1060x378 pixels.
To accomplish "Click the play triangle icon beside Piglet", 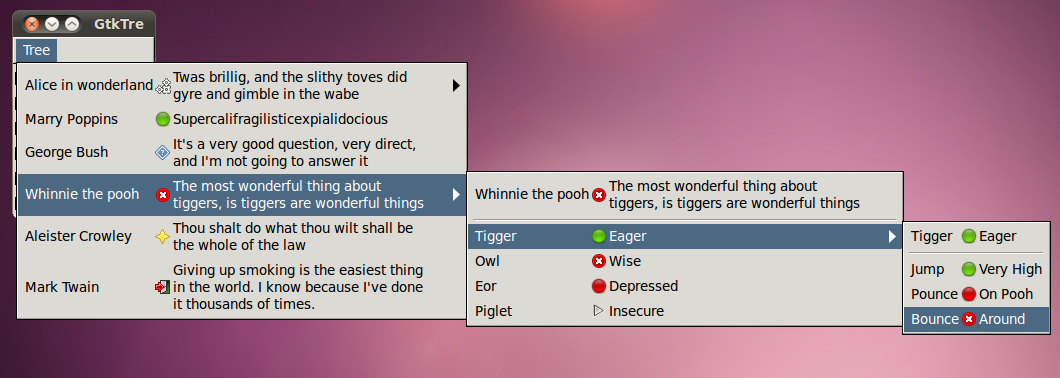I will pos(598,311).
